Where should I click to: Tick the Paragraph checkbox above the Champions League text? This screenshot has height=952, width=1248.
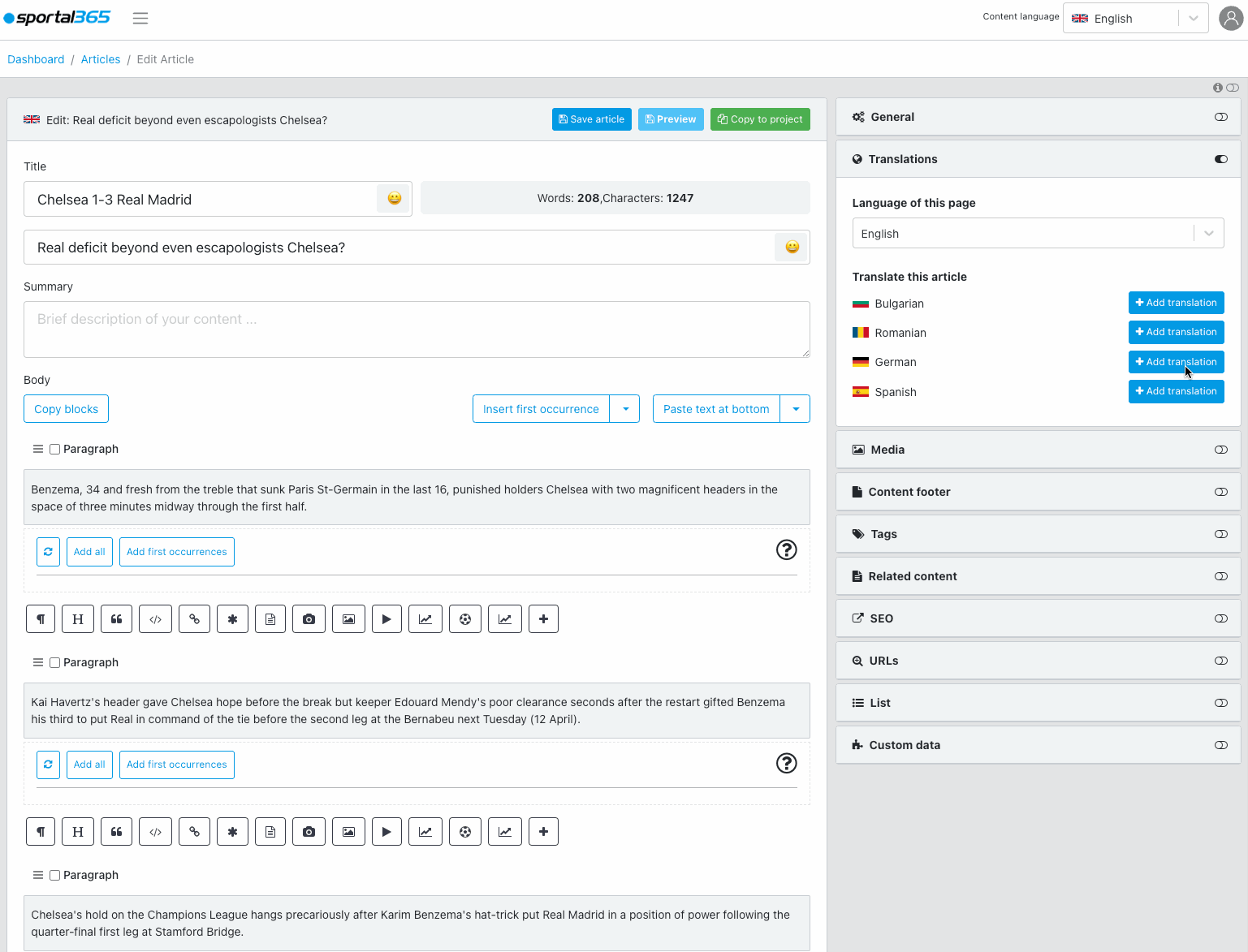coord(54,875)
